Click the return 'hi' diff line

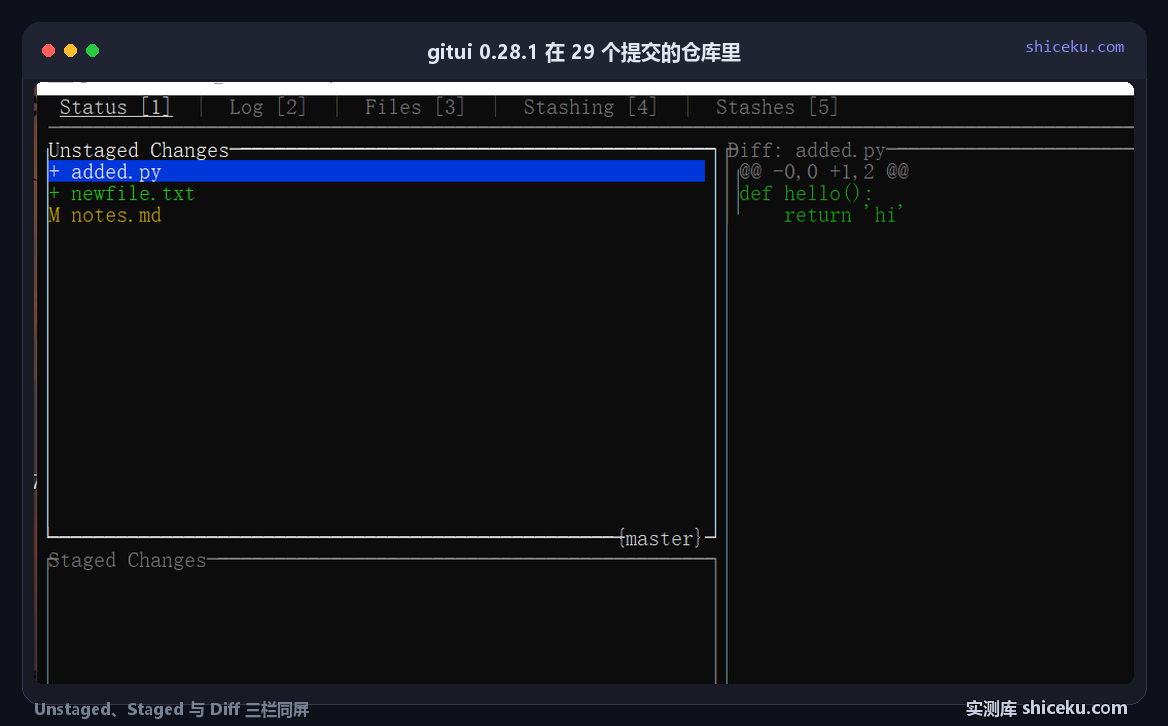coord(843,215)
